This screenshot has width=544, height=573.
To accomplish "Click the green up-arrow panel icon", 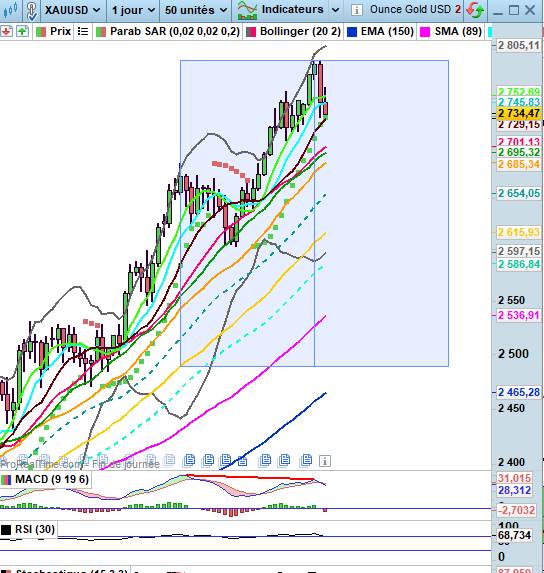I will tap(22, 31).
